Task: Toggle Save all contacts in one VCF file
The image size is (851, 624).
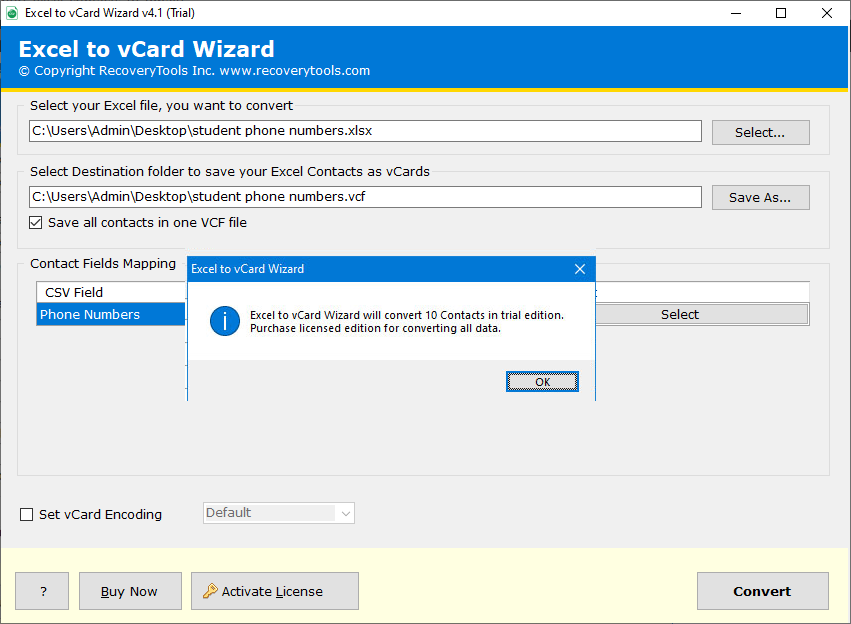Action: point(36,222)
